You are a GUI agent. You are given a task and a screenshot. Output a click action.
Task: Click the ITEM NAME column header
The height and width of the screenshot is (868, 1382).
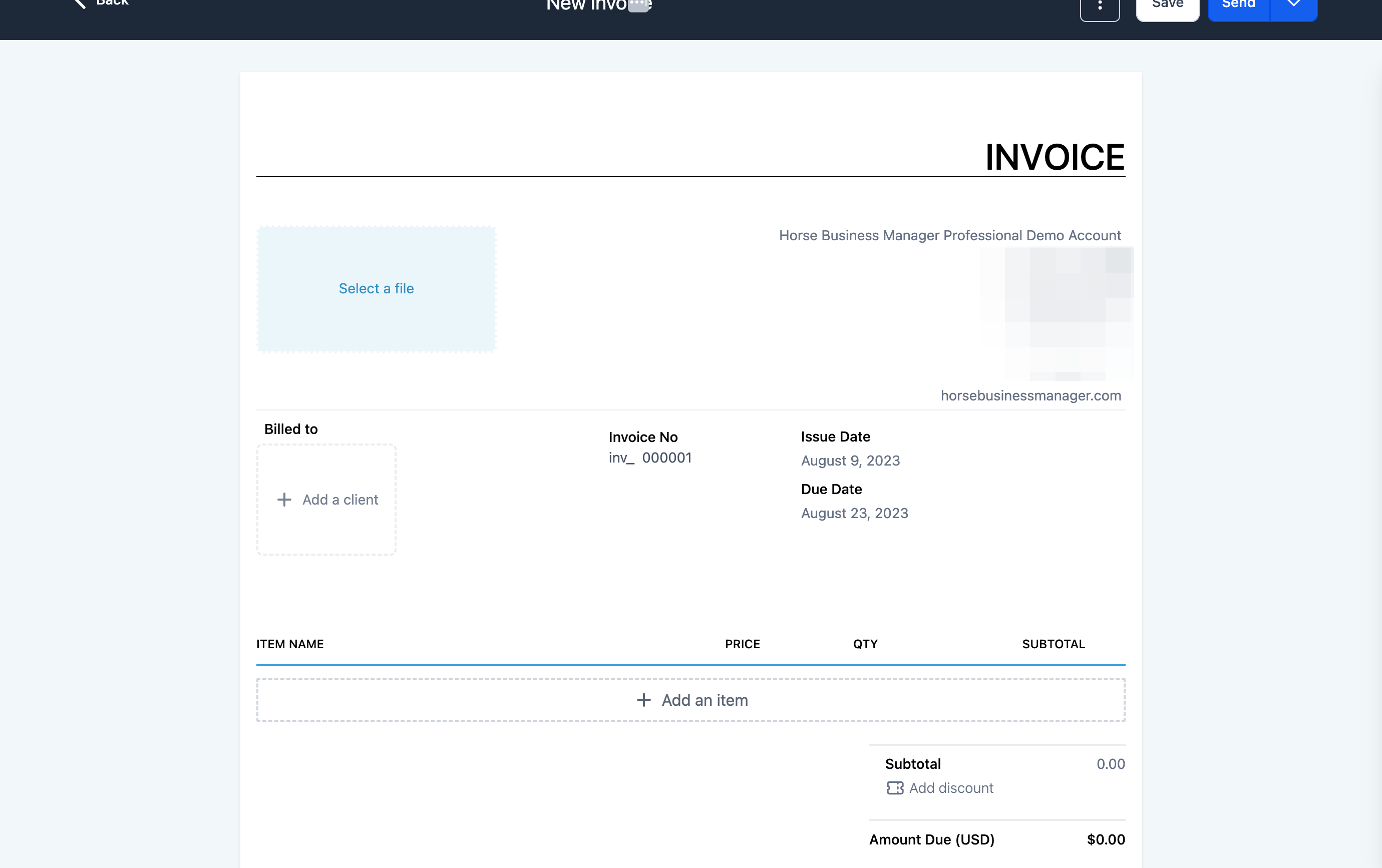290,644
